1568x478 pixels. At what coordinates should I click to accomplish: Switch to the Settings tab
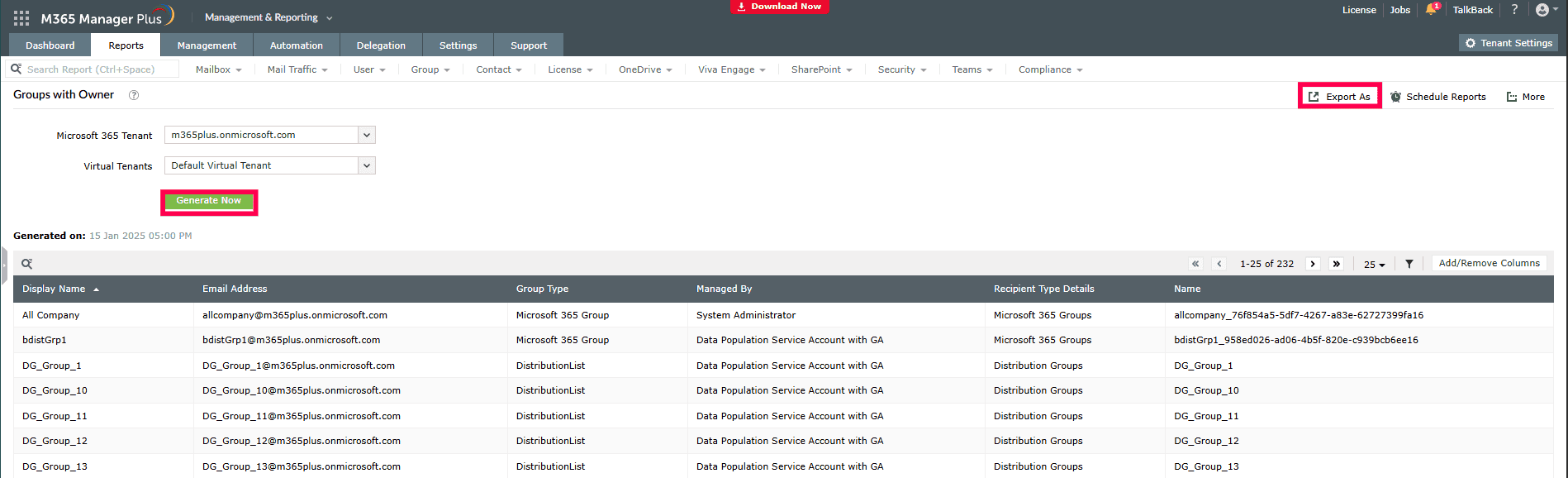click(x=459, y=45)
